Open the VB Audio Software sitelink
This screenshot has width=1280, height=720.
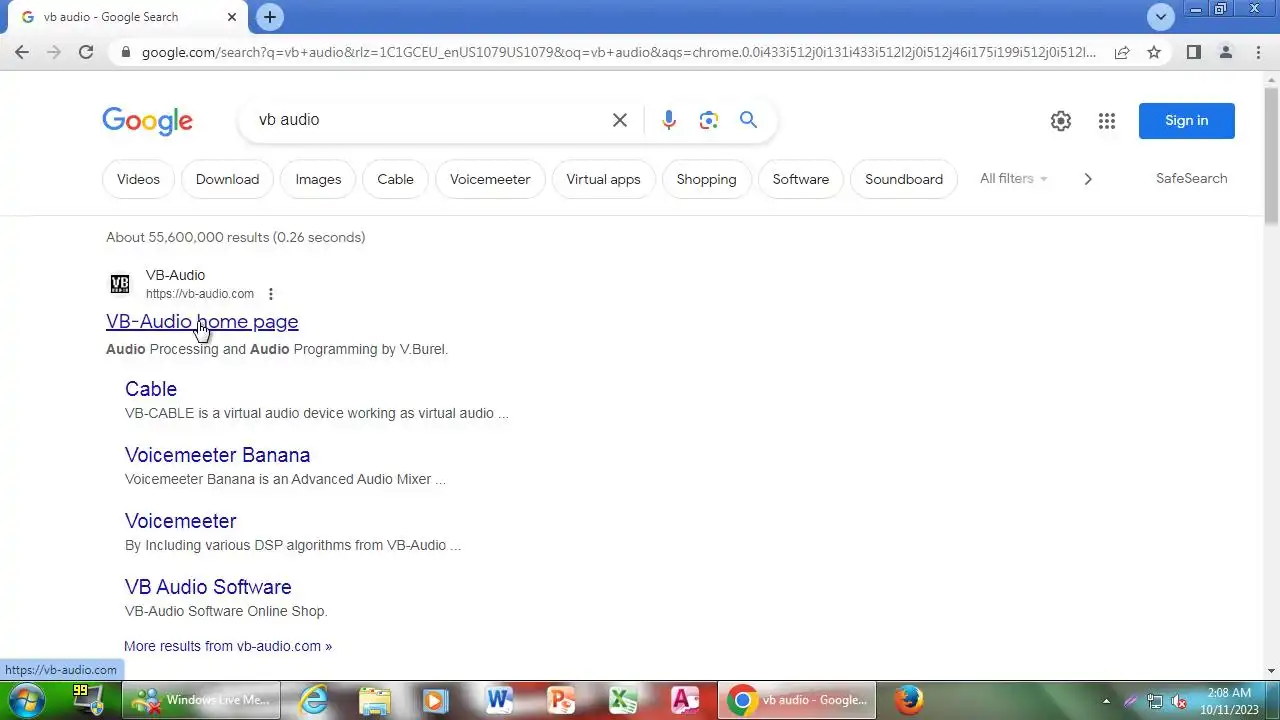(x=208, y=587)
